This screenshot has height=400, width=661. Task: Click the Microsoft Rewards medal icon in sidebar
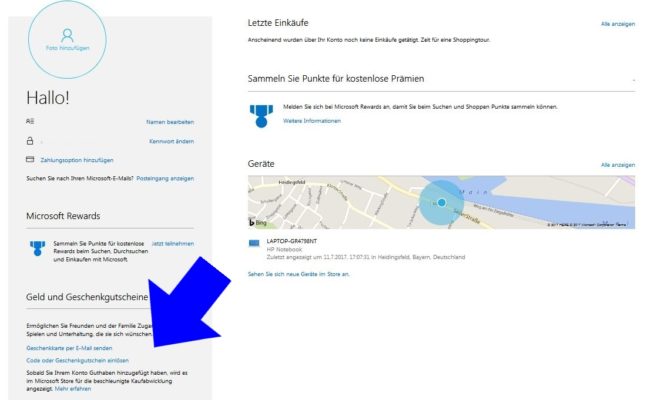pyautogui.click(x=37, y=248)
